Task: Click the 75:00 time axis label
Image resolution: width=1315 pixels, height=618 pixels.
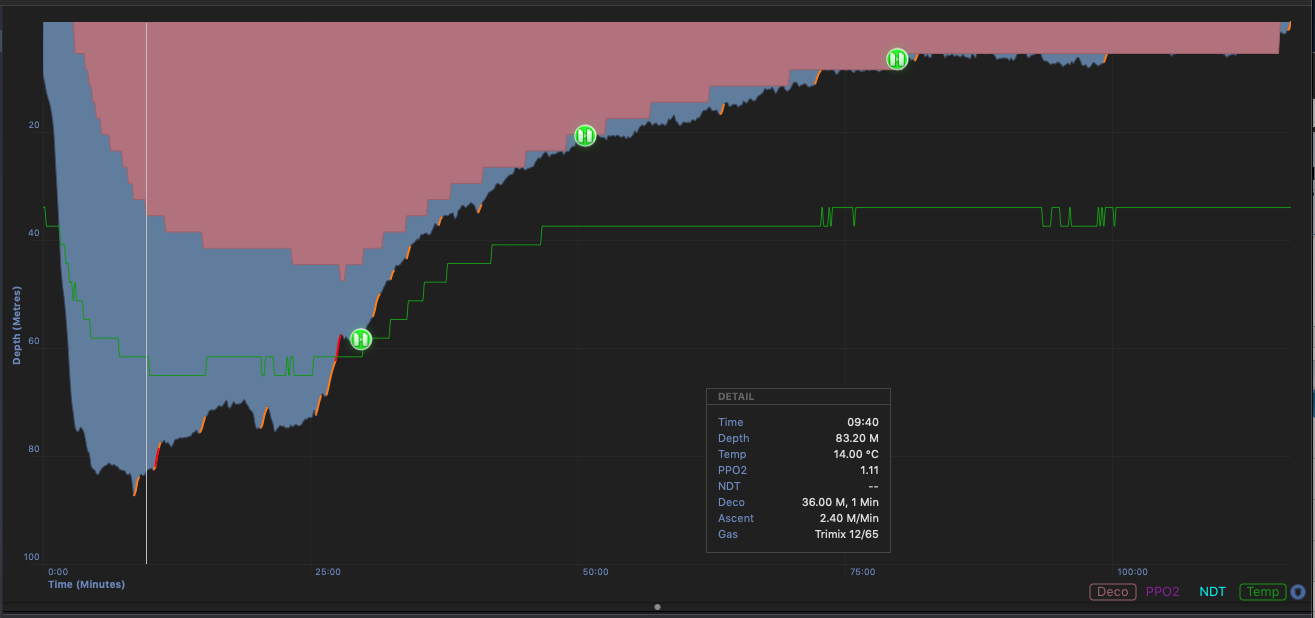Action: (x=862, y=572)
